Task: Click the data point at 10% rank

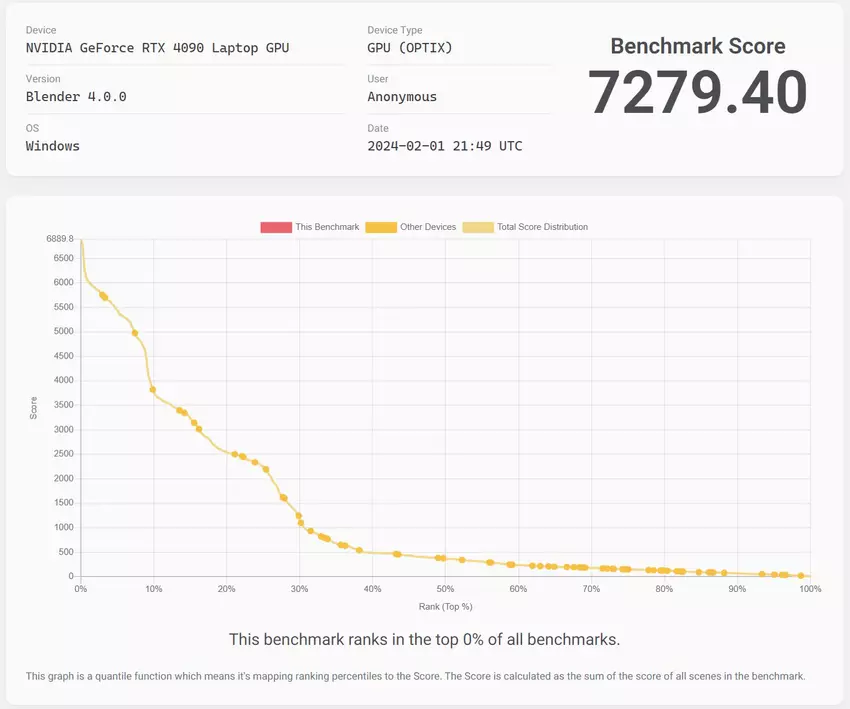Action: click(153, 390)
